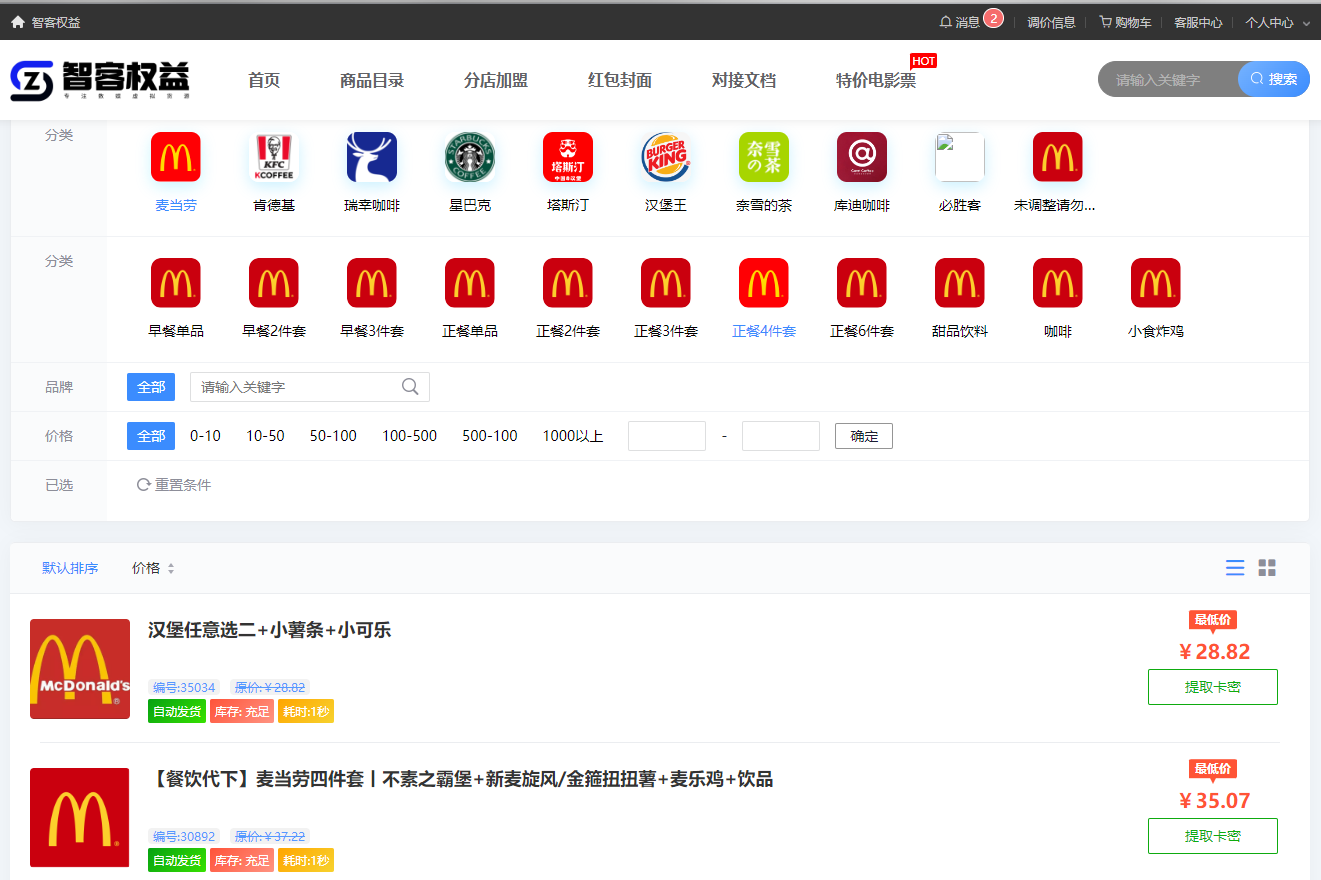1321x880 pixels.
Task: Click the 确定 price confirm button
Action: point(863,436)
